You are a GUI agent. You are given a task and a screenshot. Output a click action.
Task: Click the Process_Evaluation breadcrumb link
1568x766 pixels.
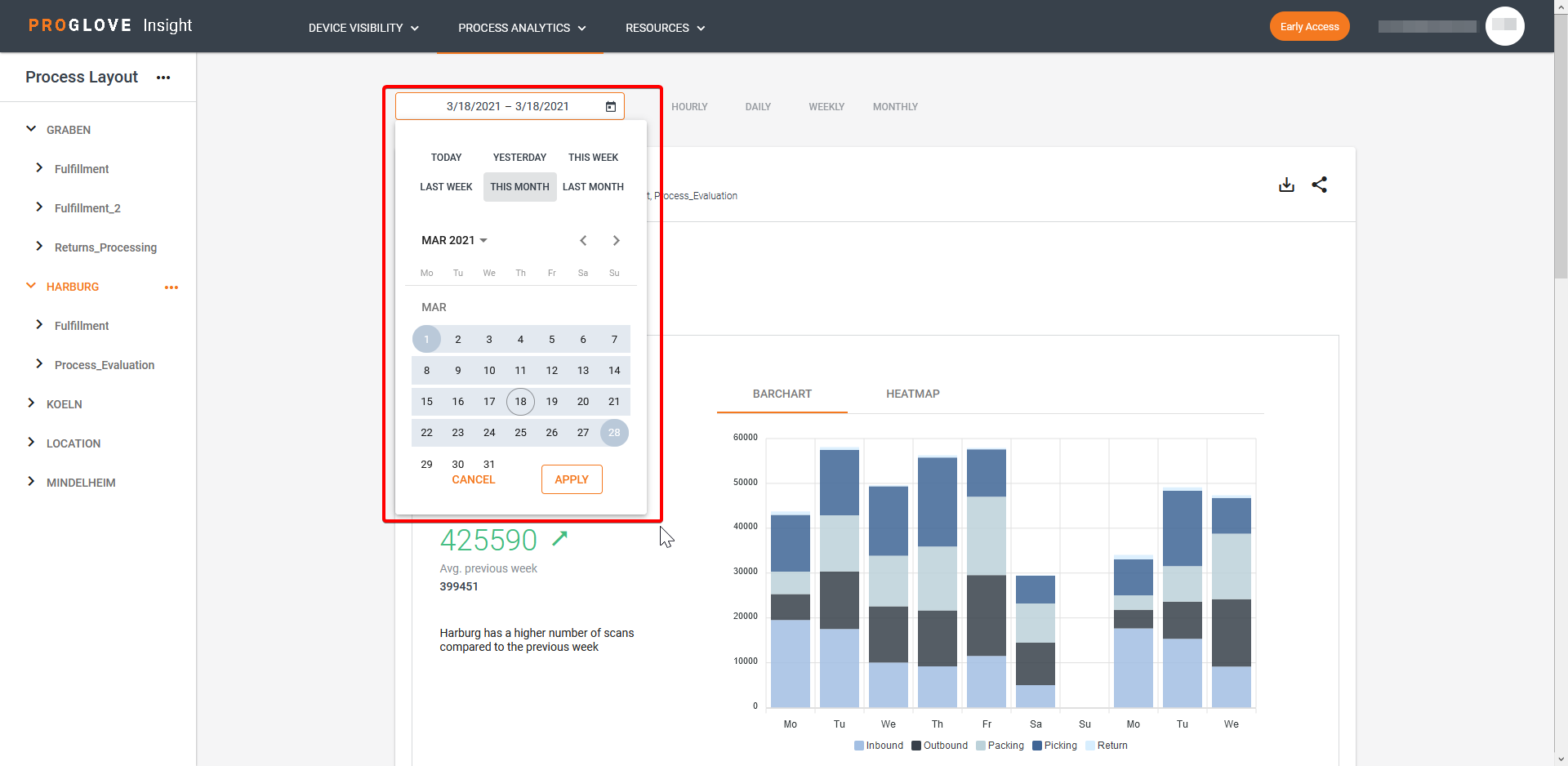[x=696, y=196]
